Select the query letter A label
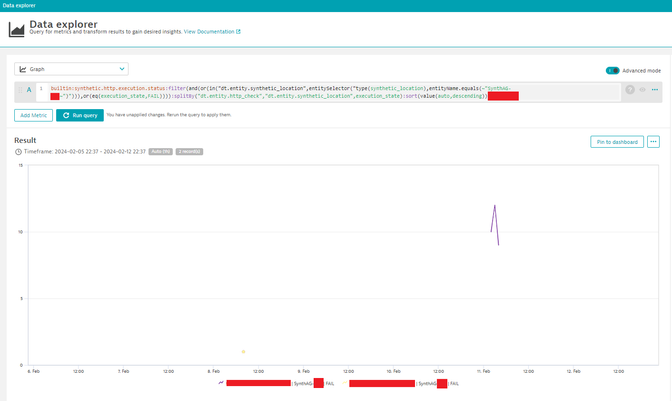The height and width of the screenshot is (401, 672). pos(27,89)
